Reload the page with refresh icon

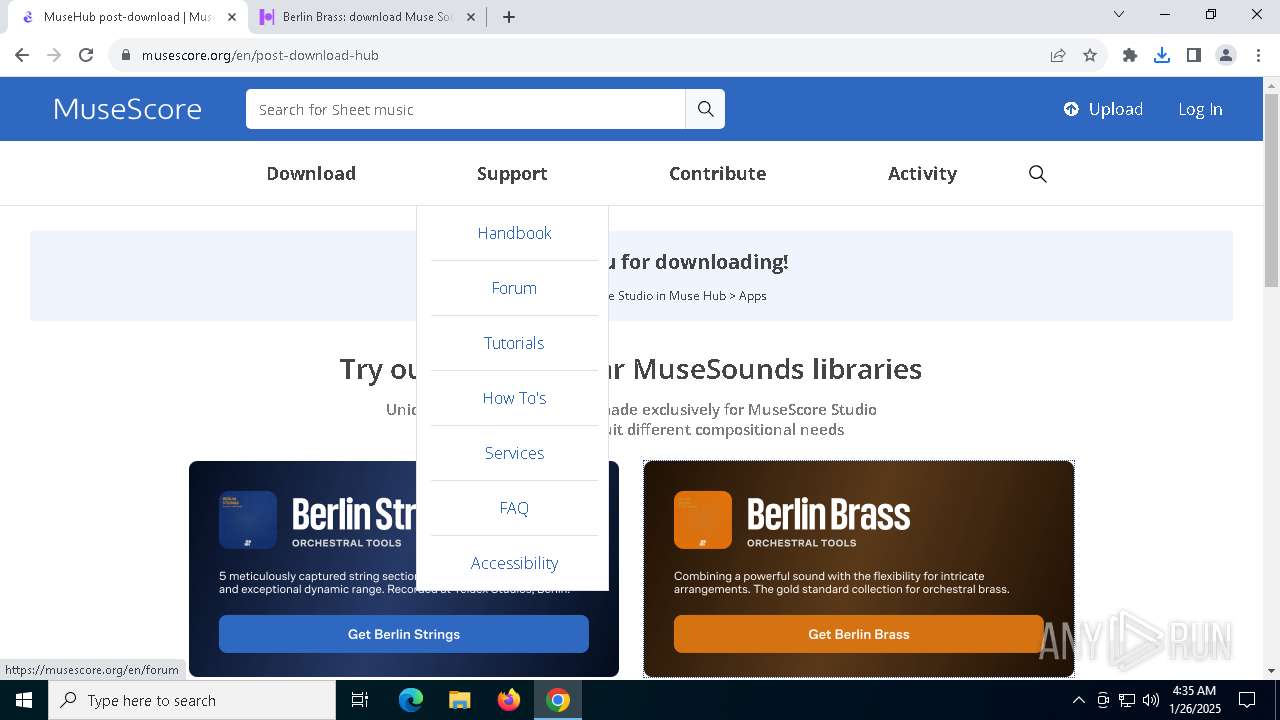pos(86,55)
